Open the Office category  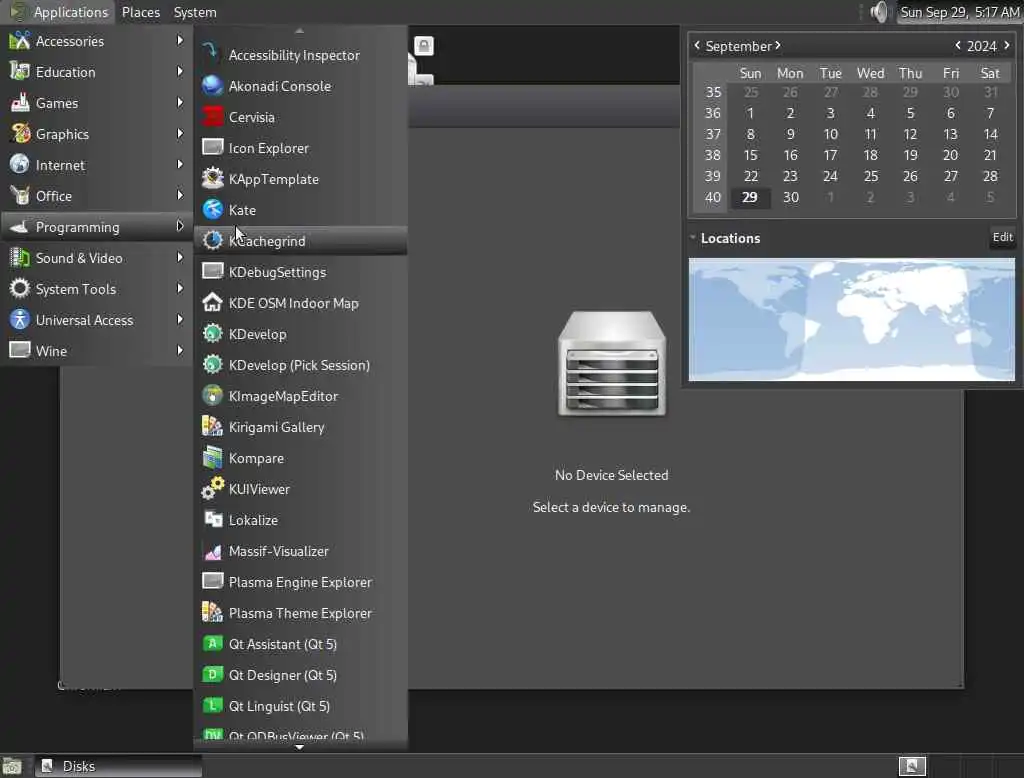point(97,196)
